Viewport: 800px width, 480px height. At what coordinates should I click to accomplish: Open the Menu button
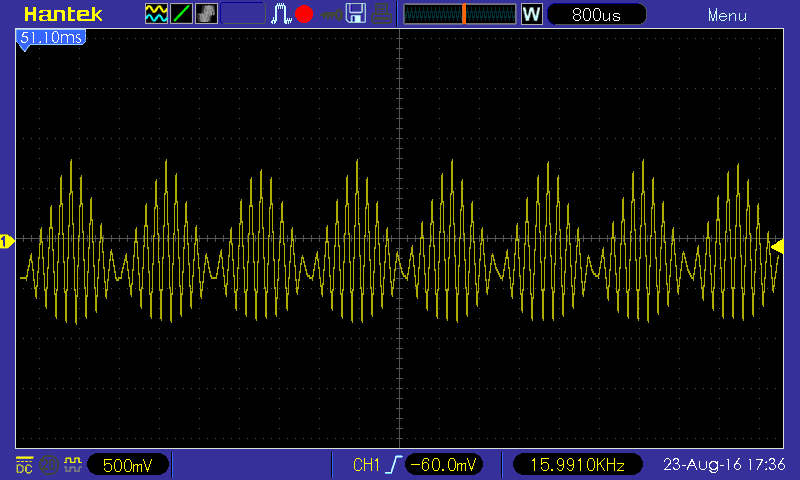tap(727, 15)
